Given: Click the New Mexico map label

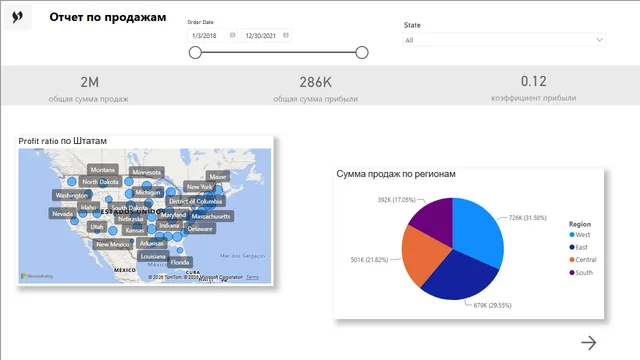Looking at the screenshot, I should (x=113, y=244).
